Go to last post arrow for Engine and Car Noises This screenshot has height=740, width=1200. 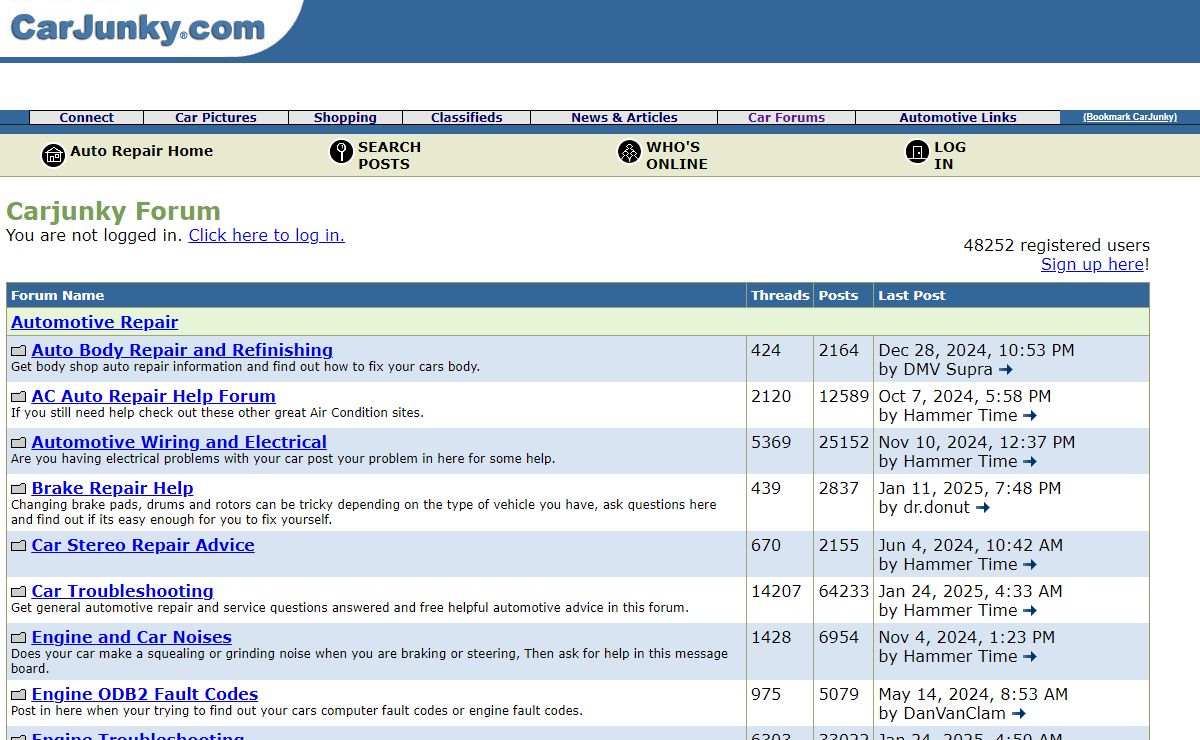(1030, 657)
